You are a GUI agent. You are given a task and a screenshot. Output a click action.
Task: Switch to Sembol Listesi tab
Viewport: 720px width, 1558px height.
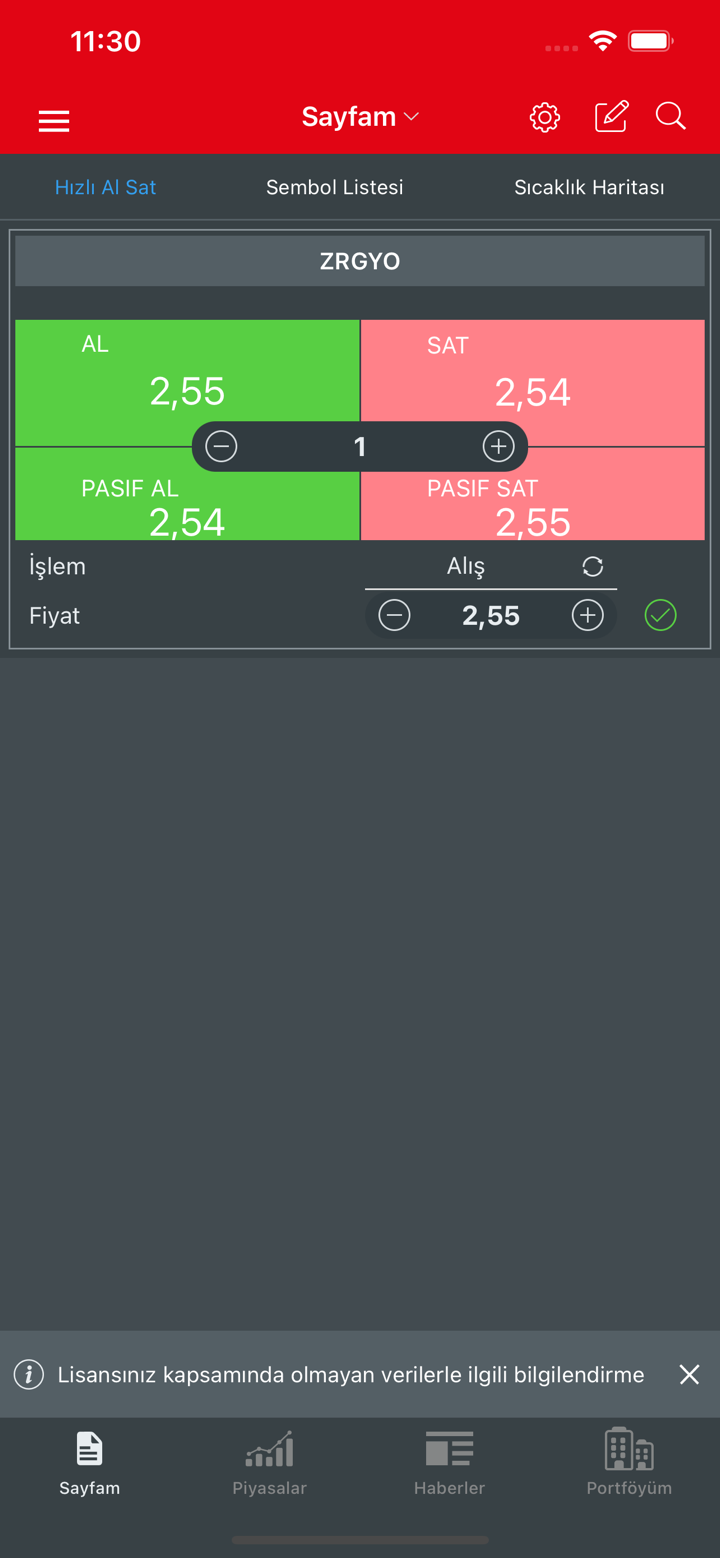pos(335,187)
